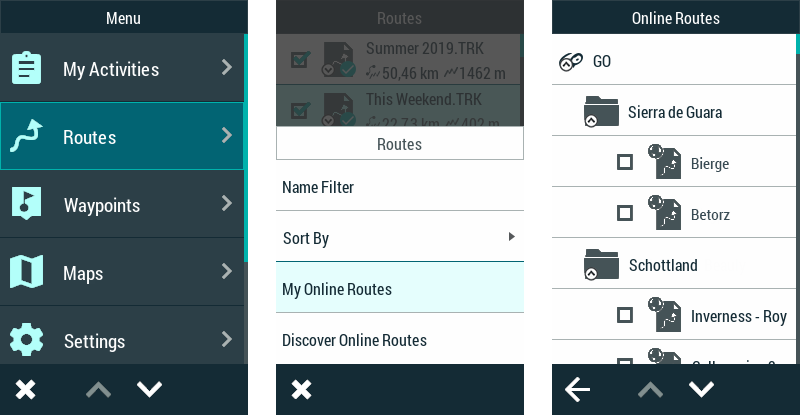
Task: Open My Activities clipboard icon
Action: (x=26, y=69)
